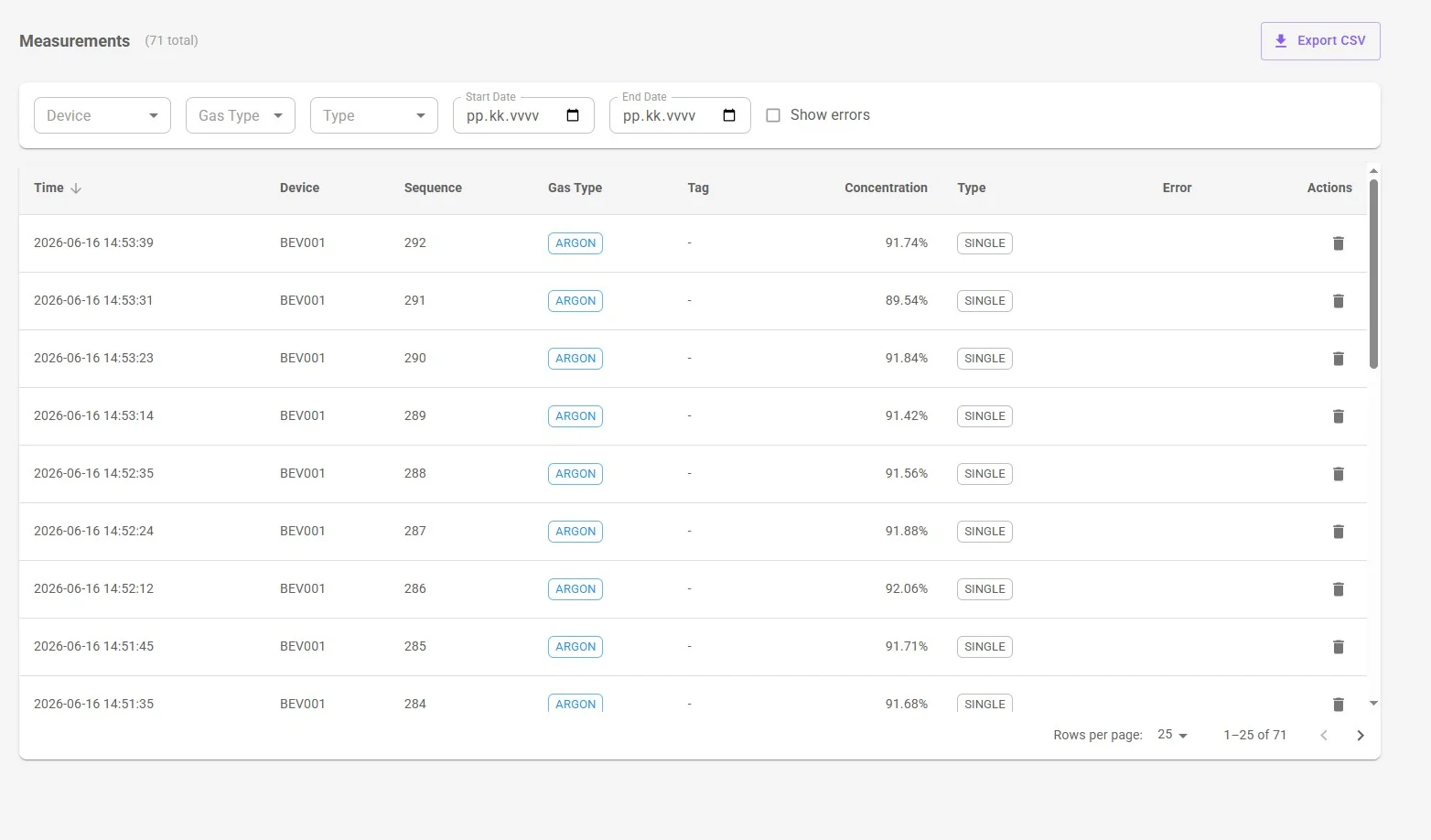Click ARGON chip in row 289
1431x840 pixels.
point(576,416)
